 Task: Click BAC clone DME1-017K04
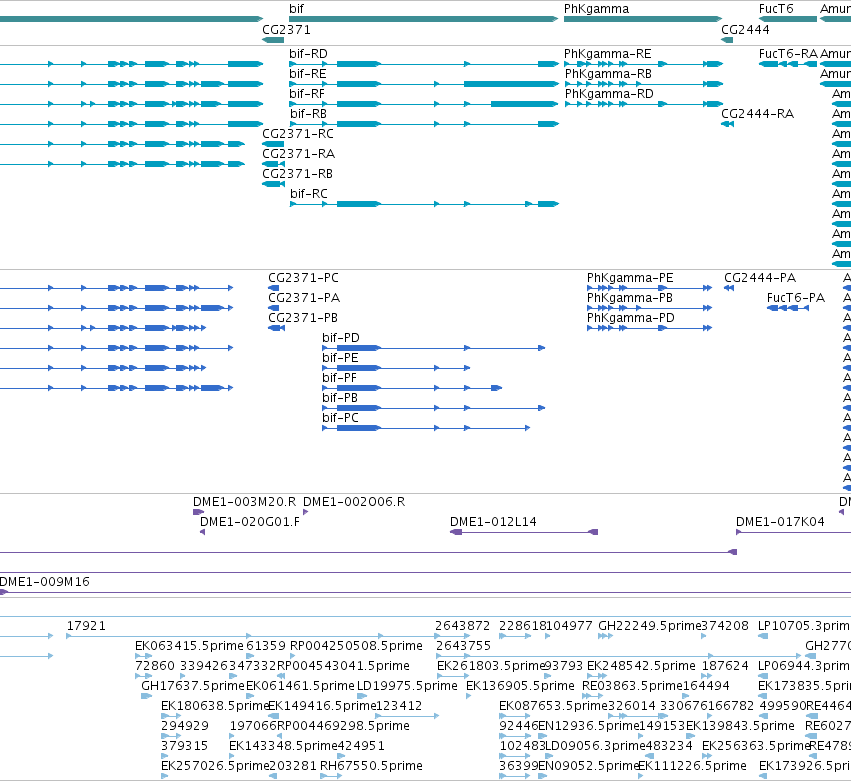[x=793, y=532]
